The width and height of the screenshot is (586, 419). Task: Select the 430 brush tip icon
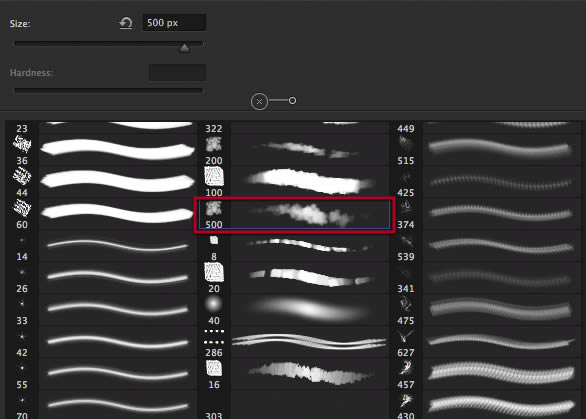click(406, 400)
